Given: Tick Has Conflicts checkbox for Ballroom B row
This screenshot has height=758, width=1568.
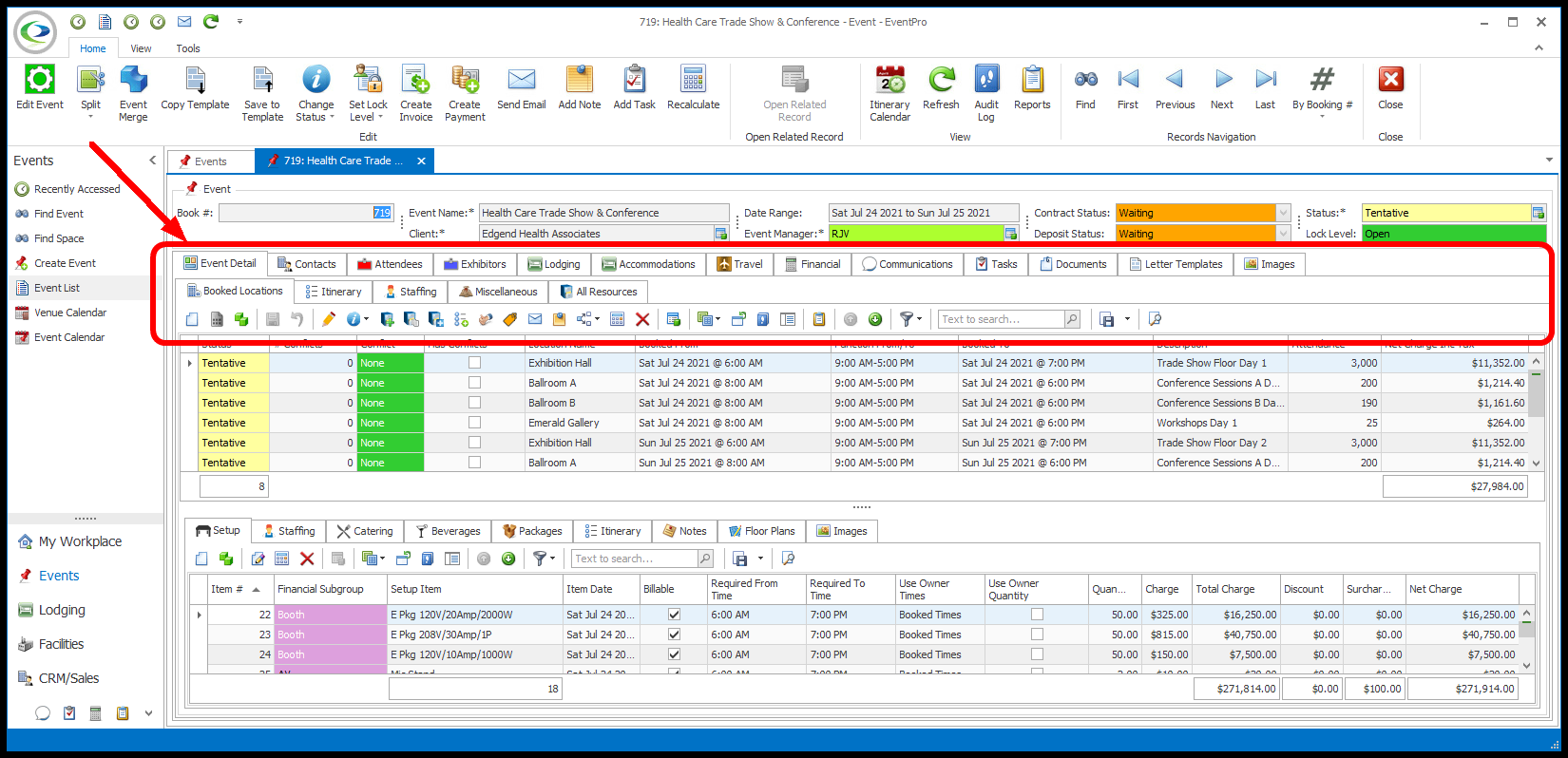Looking at the screenshot, I should click(474, 403).
